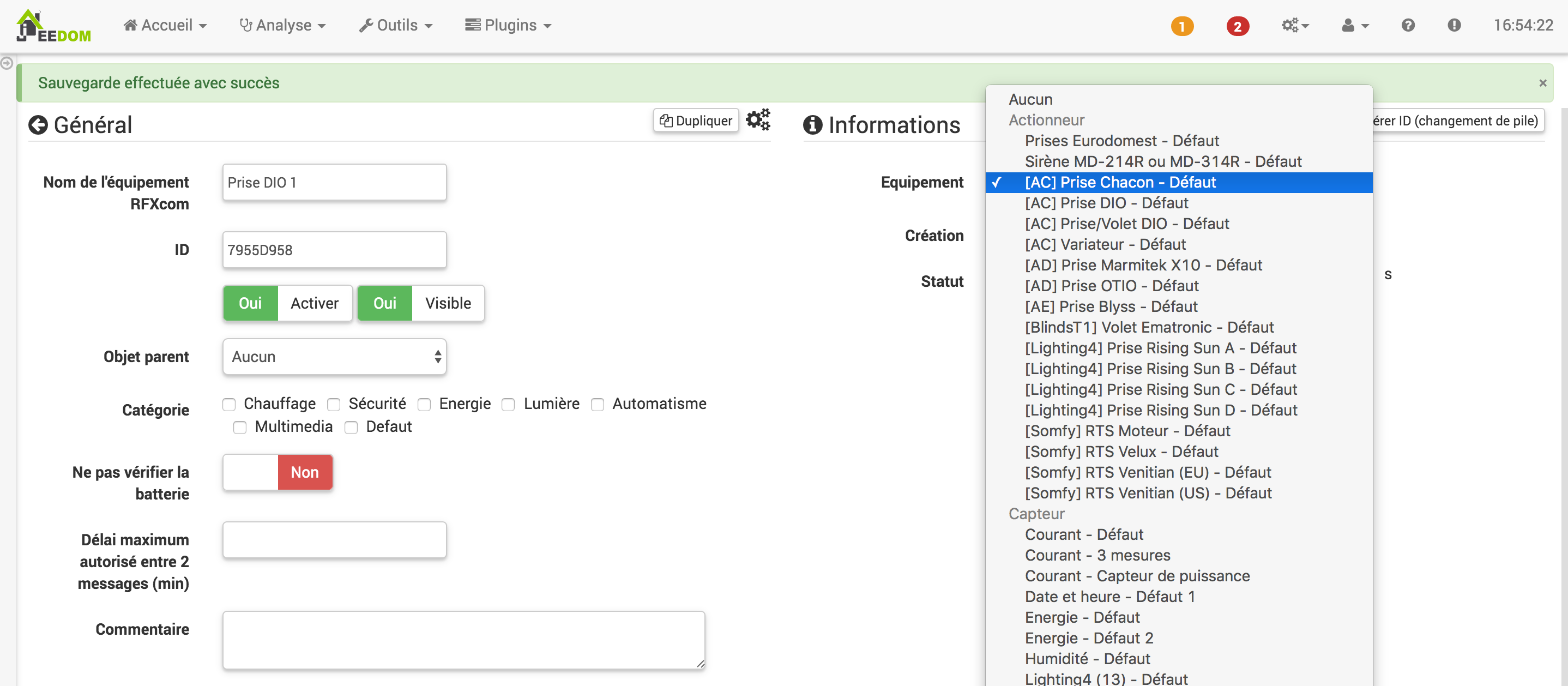Click the help question mark icon

pos(1407,26)
